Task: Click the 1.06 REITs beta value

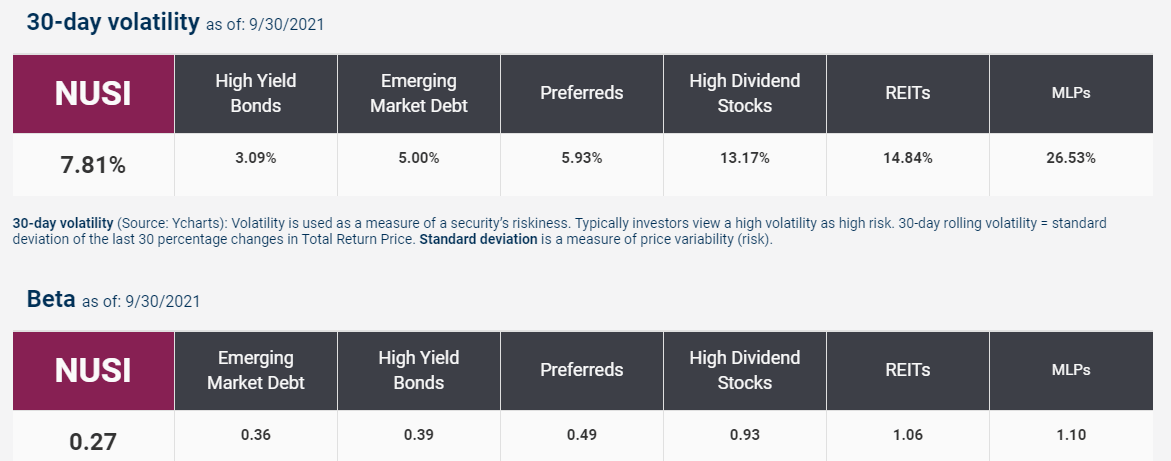Action: pyautogui.click(x=907, y=436)
